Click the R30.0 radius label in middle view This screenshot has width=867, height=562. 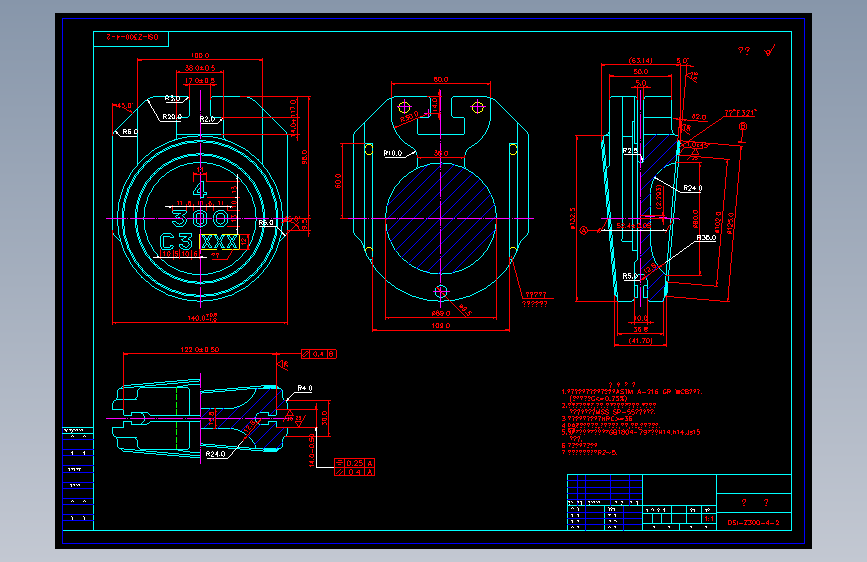[410, 117]
